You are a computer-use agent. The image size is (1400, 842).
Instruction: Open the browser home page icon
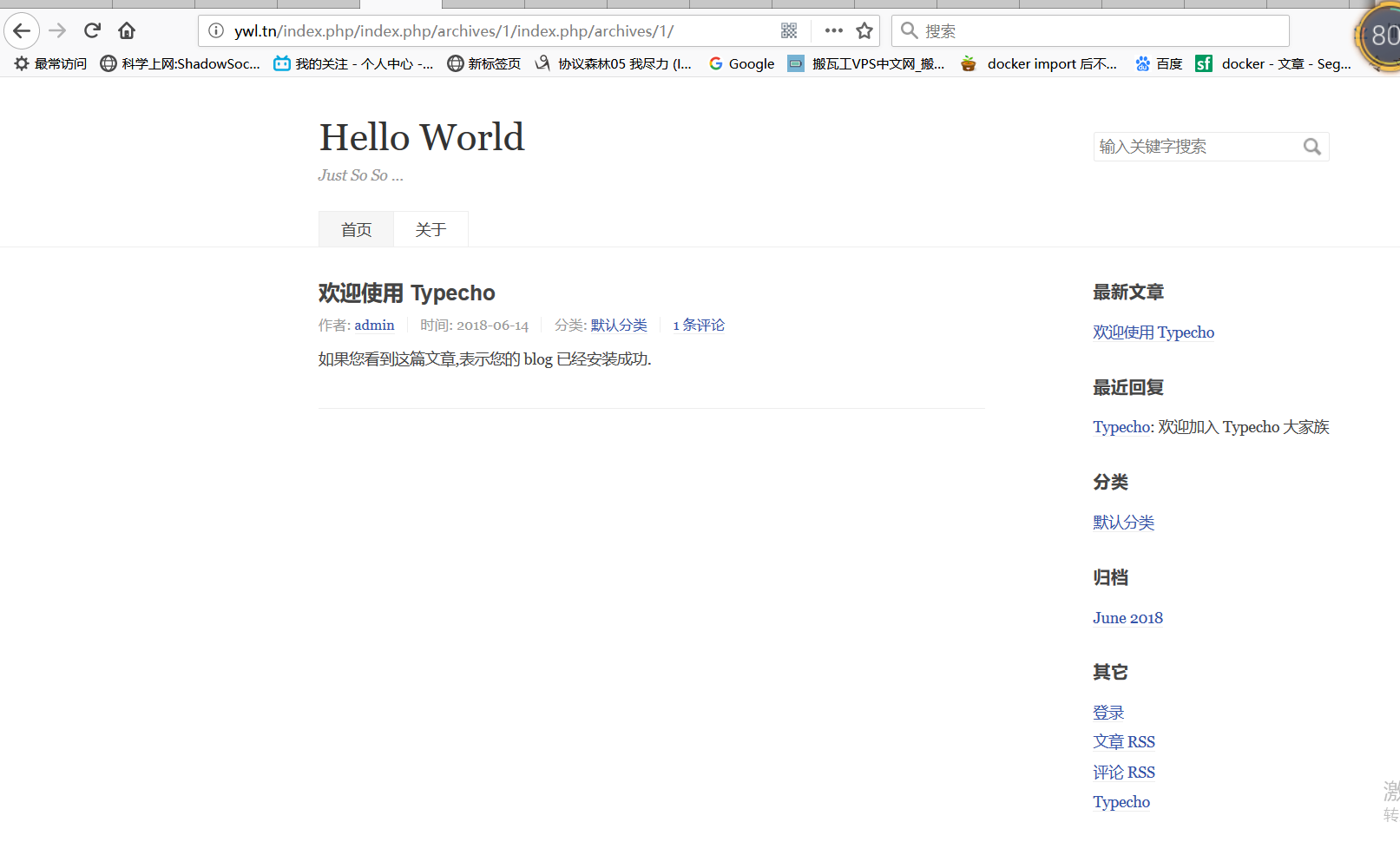tap(127, 31)
